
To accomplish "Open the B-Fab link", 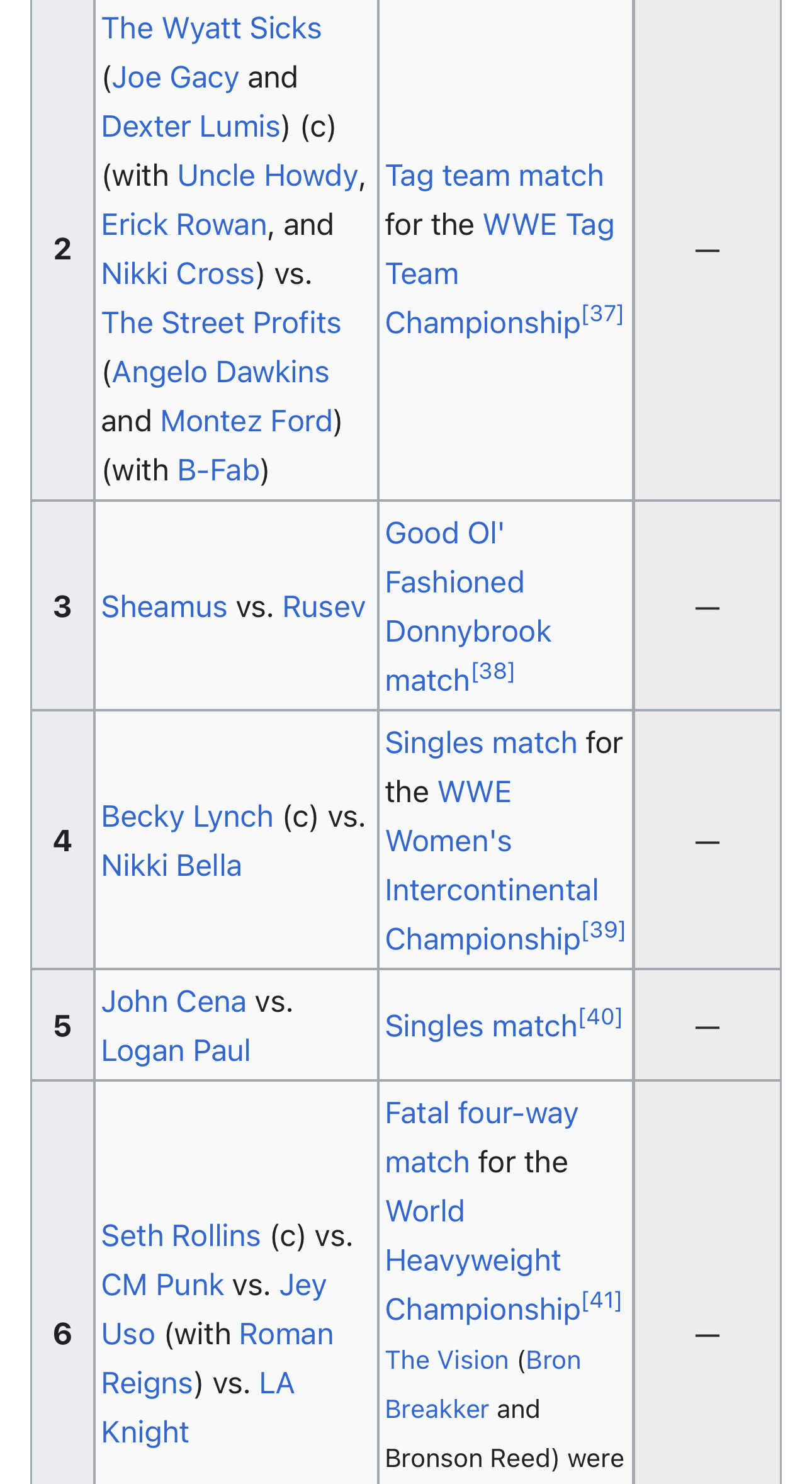I will pos(219,470).
